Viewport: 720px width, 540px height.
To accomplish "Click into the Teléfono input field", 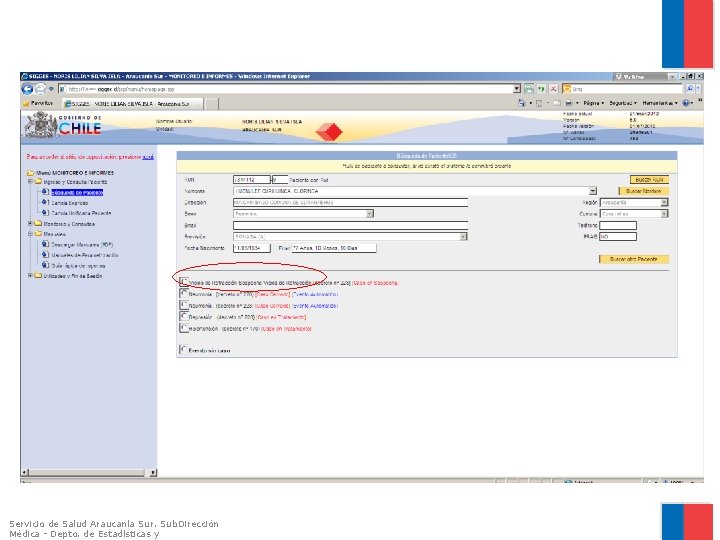I will tap(618, 225).
